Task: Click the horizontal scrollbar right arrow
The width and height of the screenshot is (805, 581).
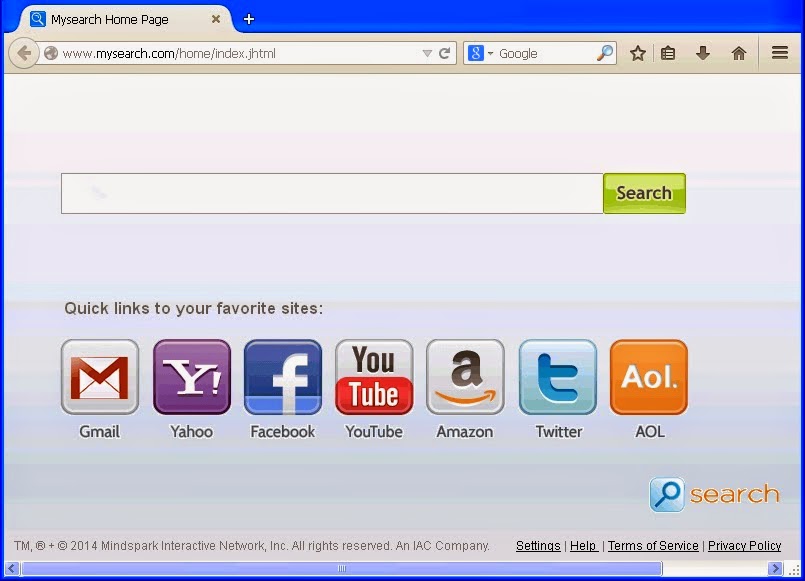Action: coord(775,568)
